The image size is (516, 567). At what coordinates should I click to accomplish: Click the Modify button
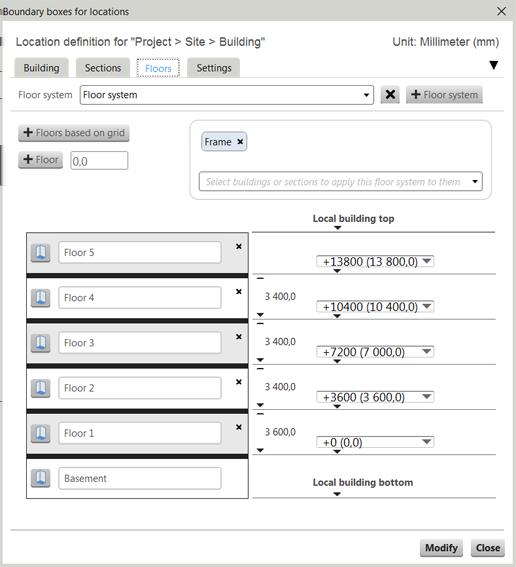pyautogui.click(x=441, y=548)
